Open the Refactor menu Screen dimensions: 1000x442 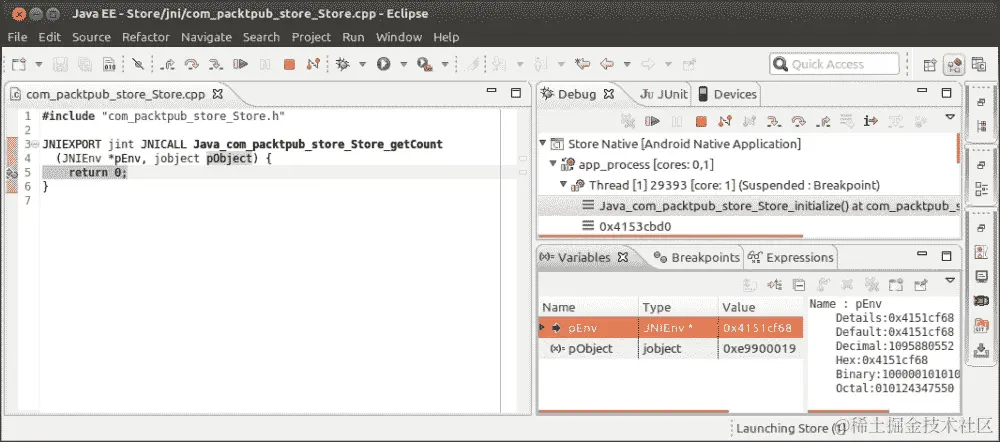pos(146,37)
